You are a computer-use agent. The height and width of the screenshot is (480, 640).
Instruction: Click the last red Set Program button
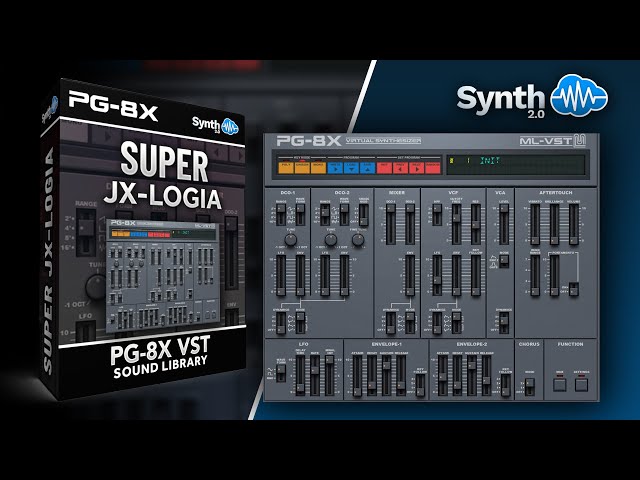click(433, 167)
